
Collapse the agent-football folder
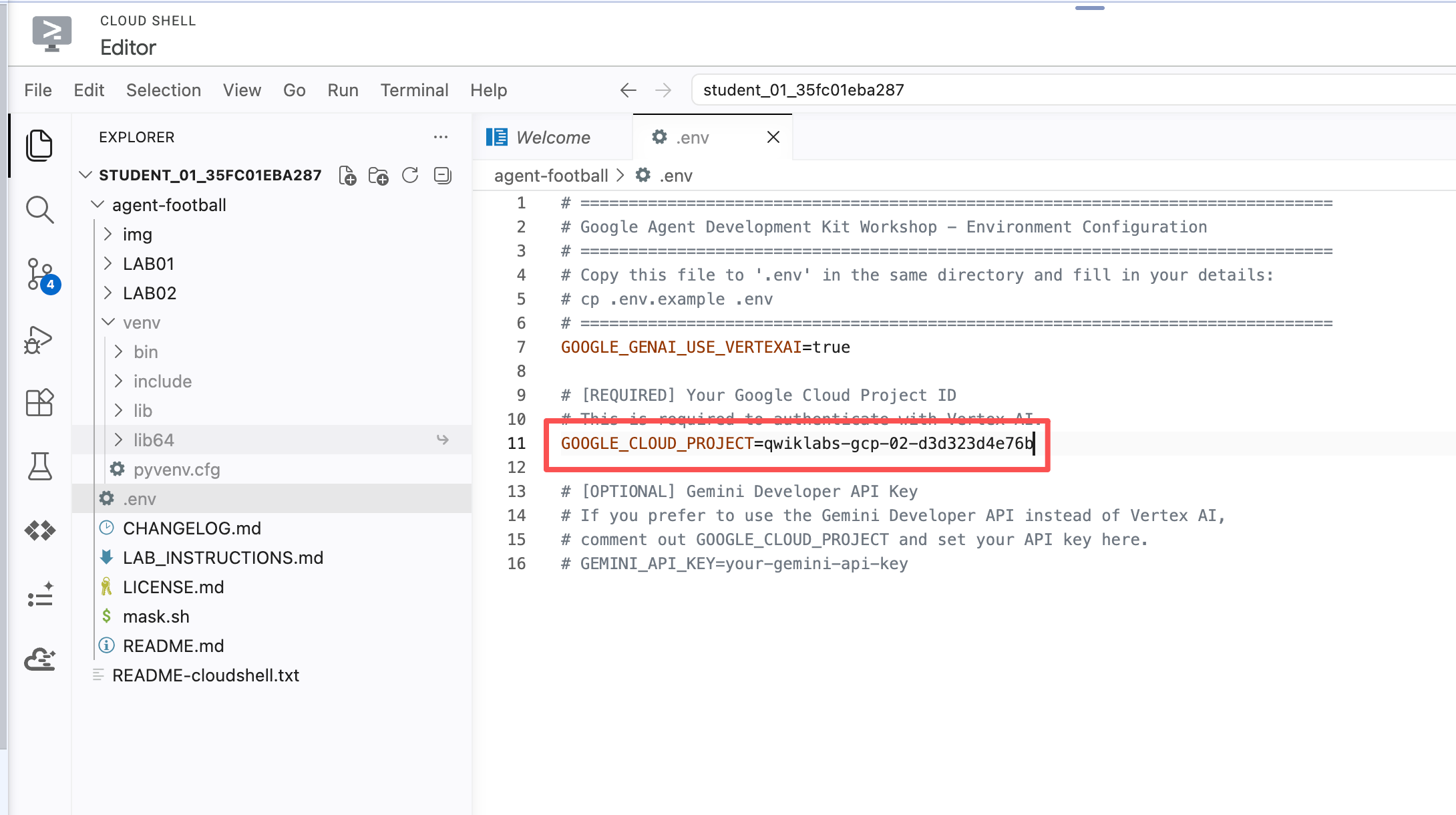click(98, 204)
